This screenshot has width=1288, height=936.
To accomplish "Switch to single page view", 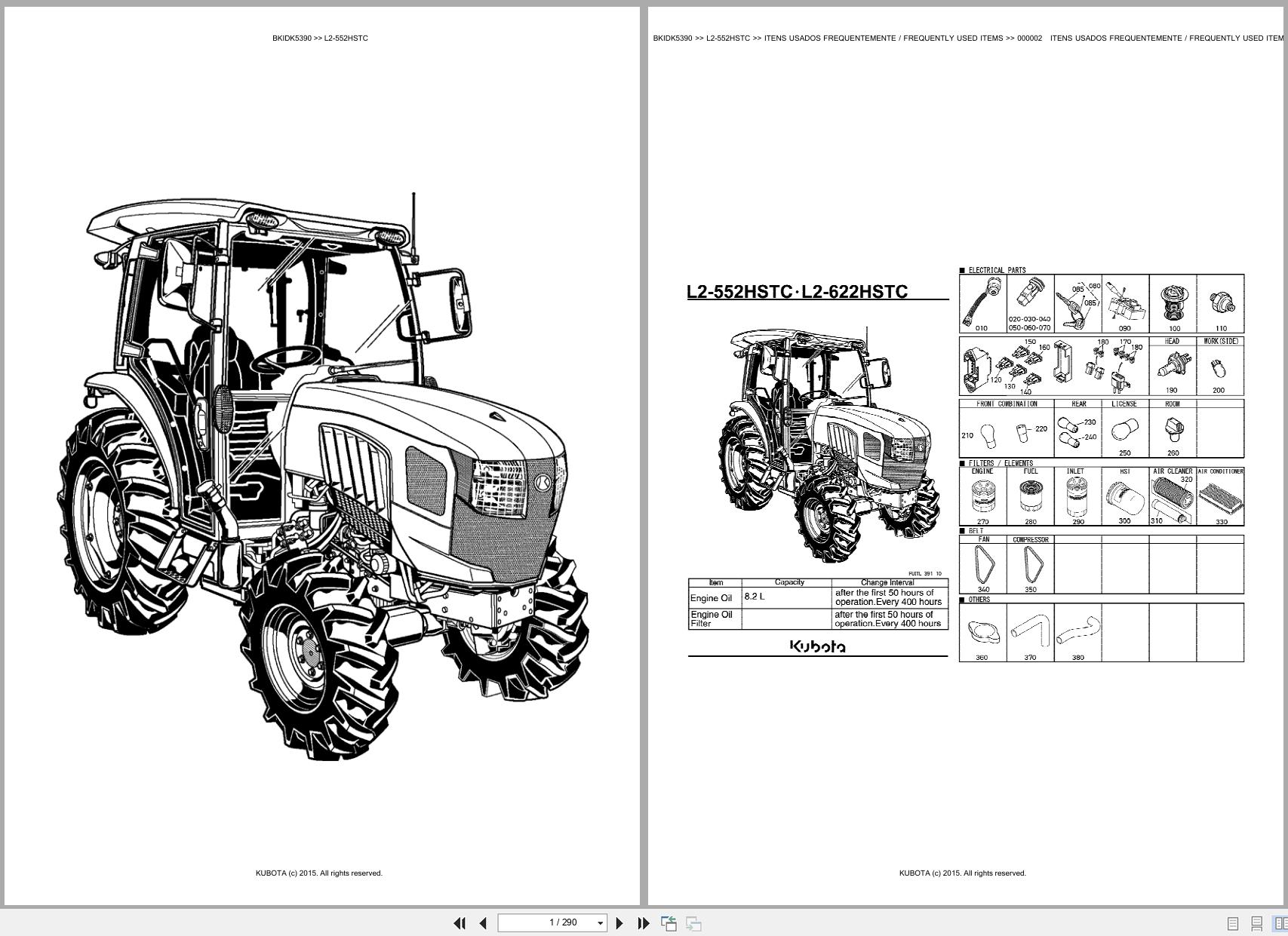I will (x=1233, y=923).
